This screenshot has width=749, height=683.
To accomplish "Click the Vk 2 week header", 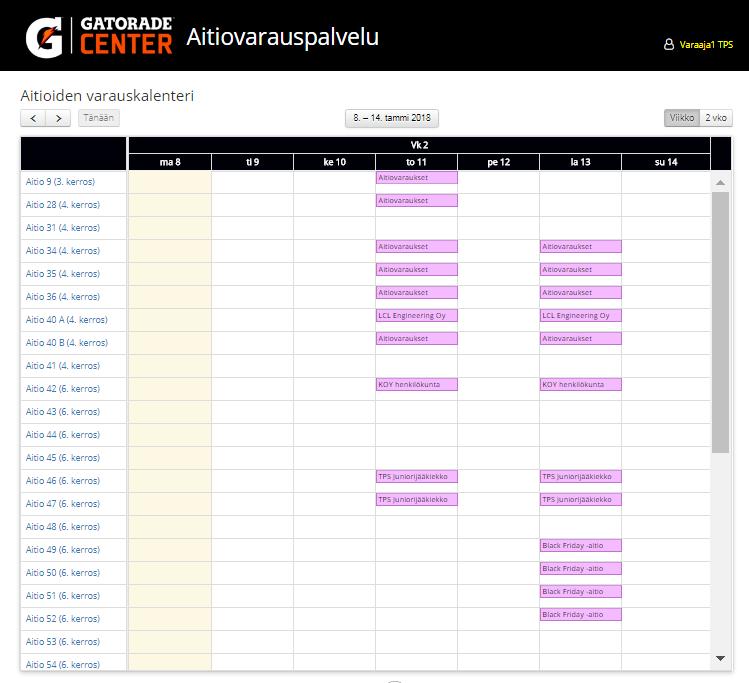I will (419, 145).
